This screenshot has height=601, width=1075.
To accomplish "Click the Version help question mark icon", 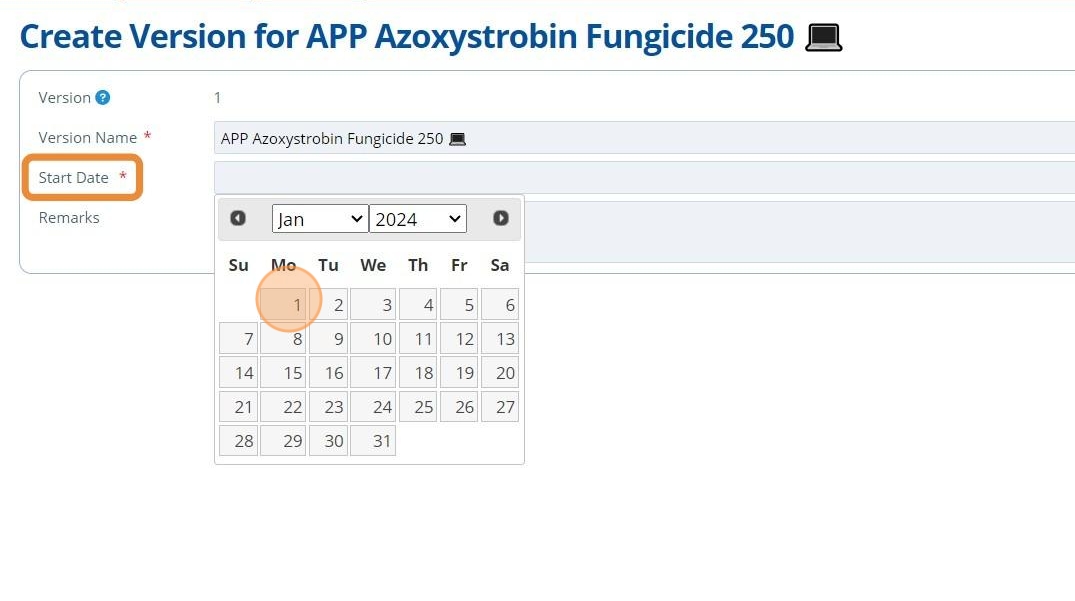I will 102,98.
